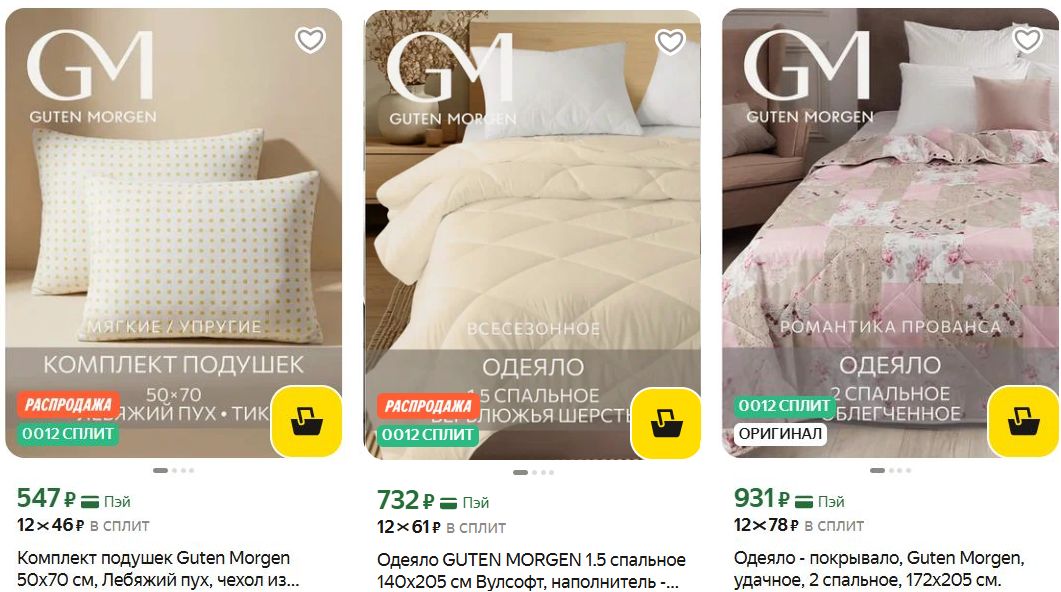Select image carousel dots under third card
Image resolution: width=1061 pixels, height=592 pixels.
(890, 470)
